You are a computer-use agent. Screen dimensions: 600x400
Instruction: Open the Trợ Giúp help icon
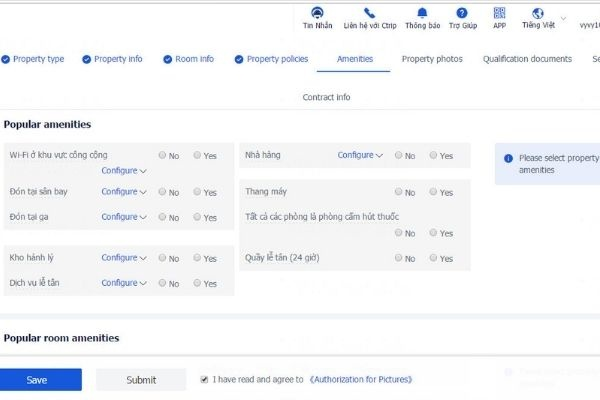coord(462,13)
